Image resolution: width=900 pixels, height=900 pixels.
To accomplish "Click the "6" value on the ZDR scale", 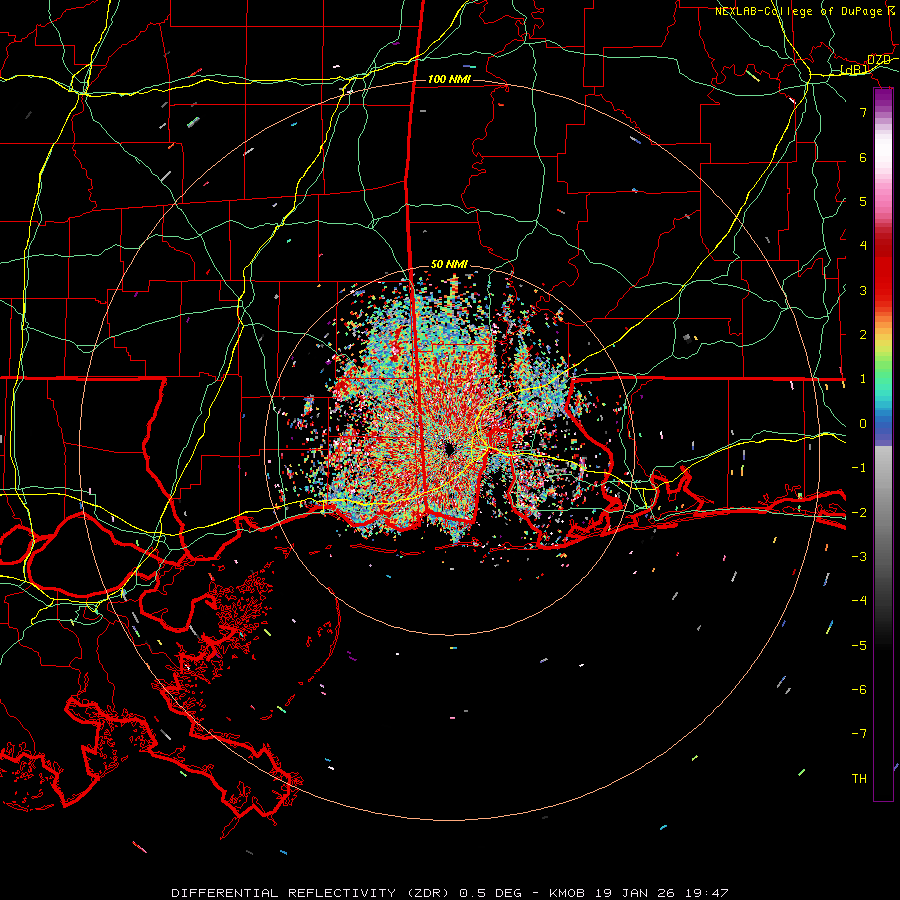I will tap(863, 157).
